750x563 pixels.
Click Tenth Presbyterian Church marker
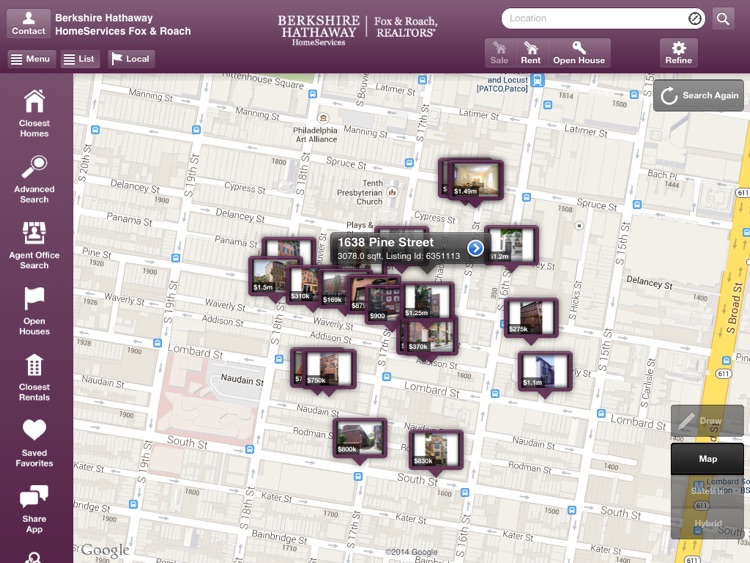392,192
